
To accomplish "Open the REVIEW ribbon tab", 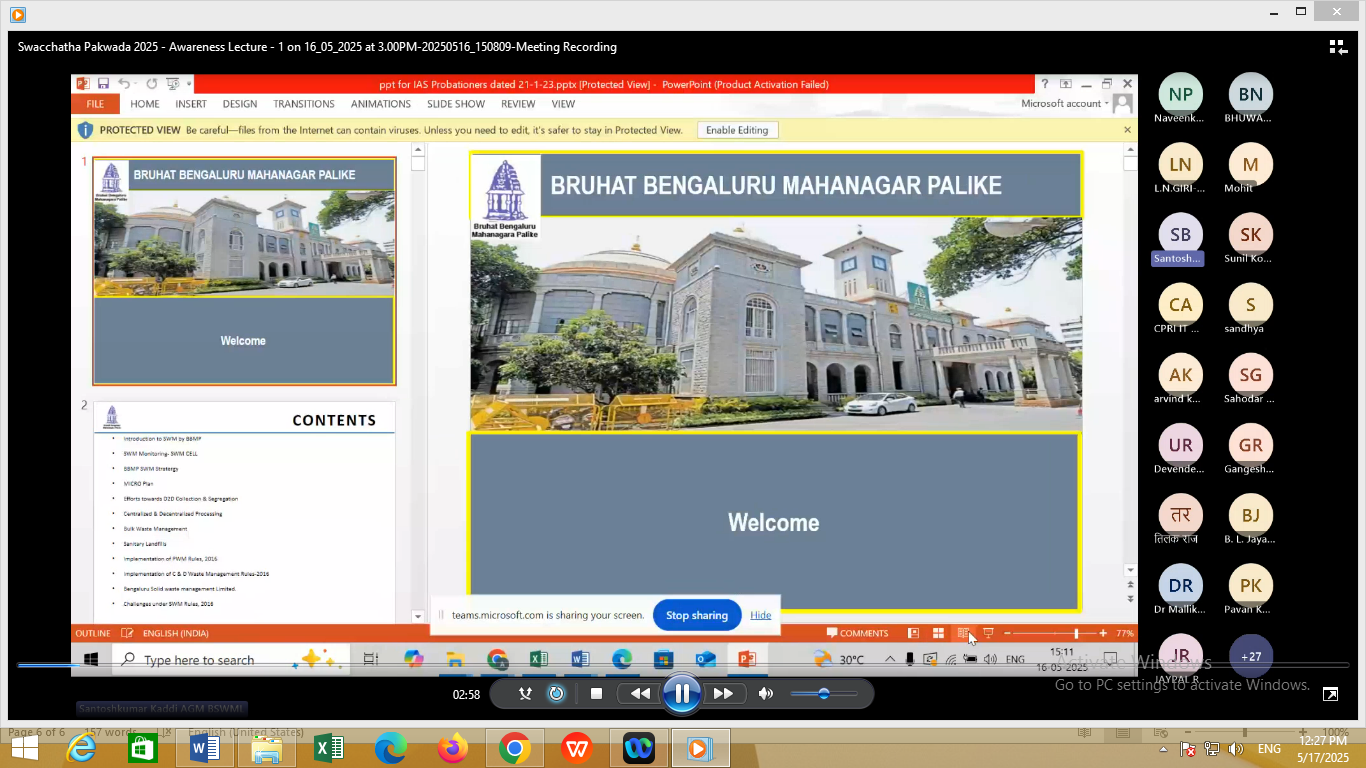I will [518, 104].
